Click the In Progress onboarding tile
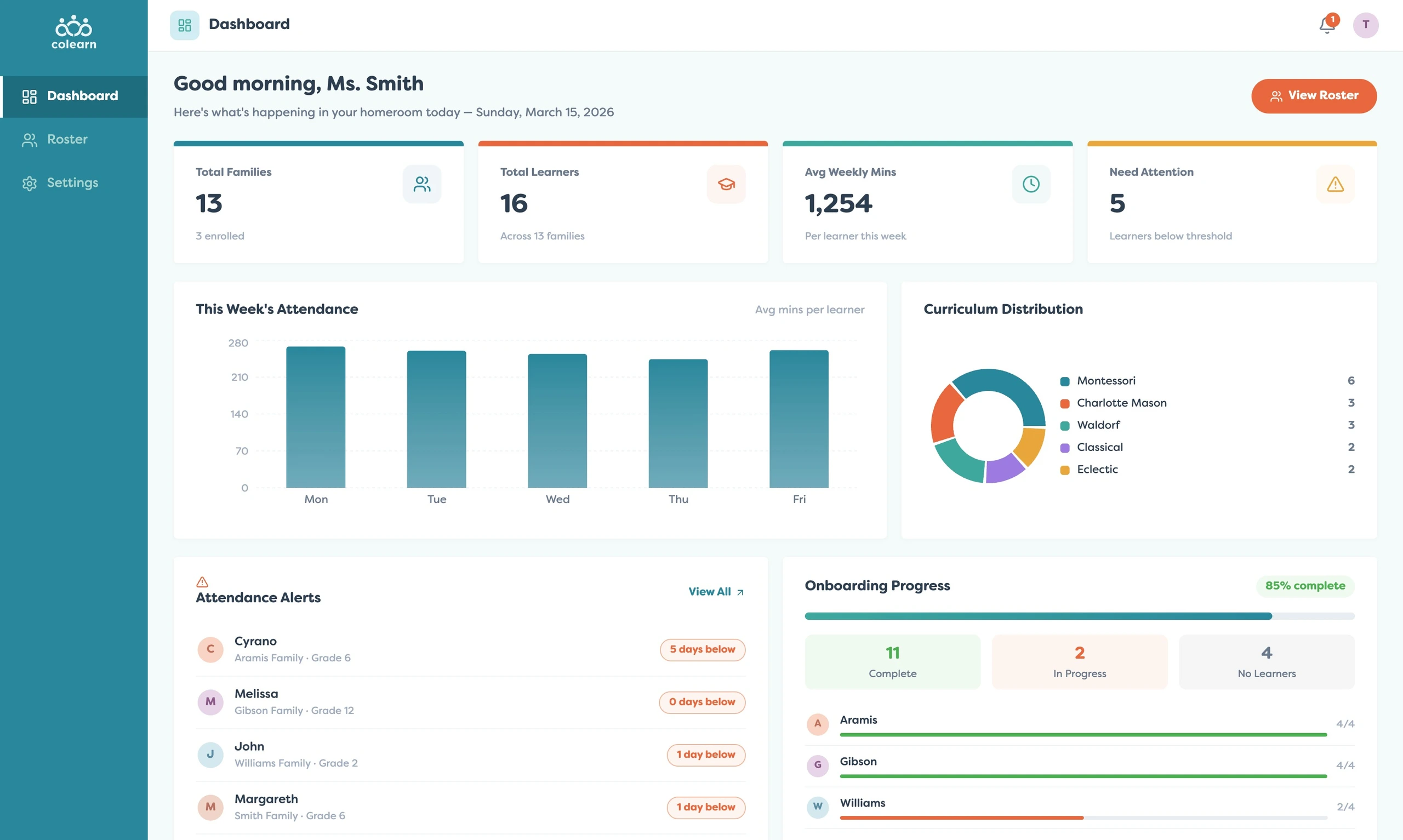This screenshot has width=1403, height=840. click(1079, 662)
